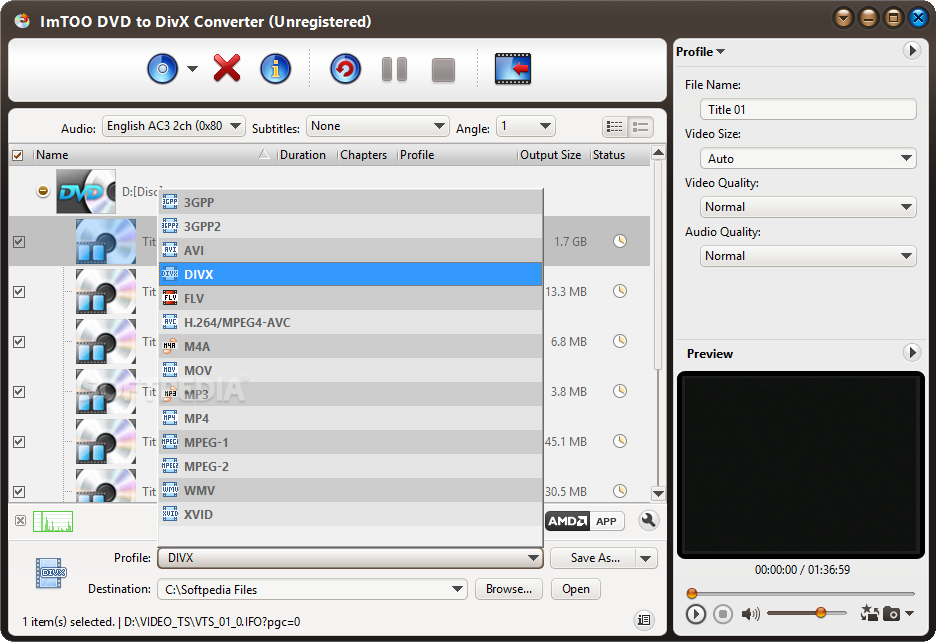This screenshot has width=936, height=642.
Task: Choose FLV in the profile list
Action: 351,299
